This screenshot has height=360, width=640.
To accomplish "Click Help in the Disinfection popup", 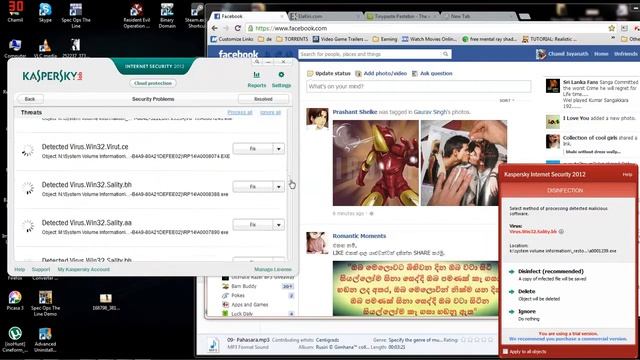I will 627,175.
